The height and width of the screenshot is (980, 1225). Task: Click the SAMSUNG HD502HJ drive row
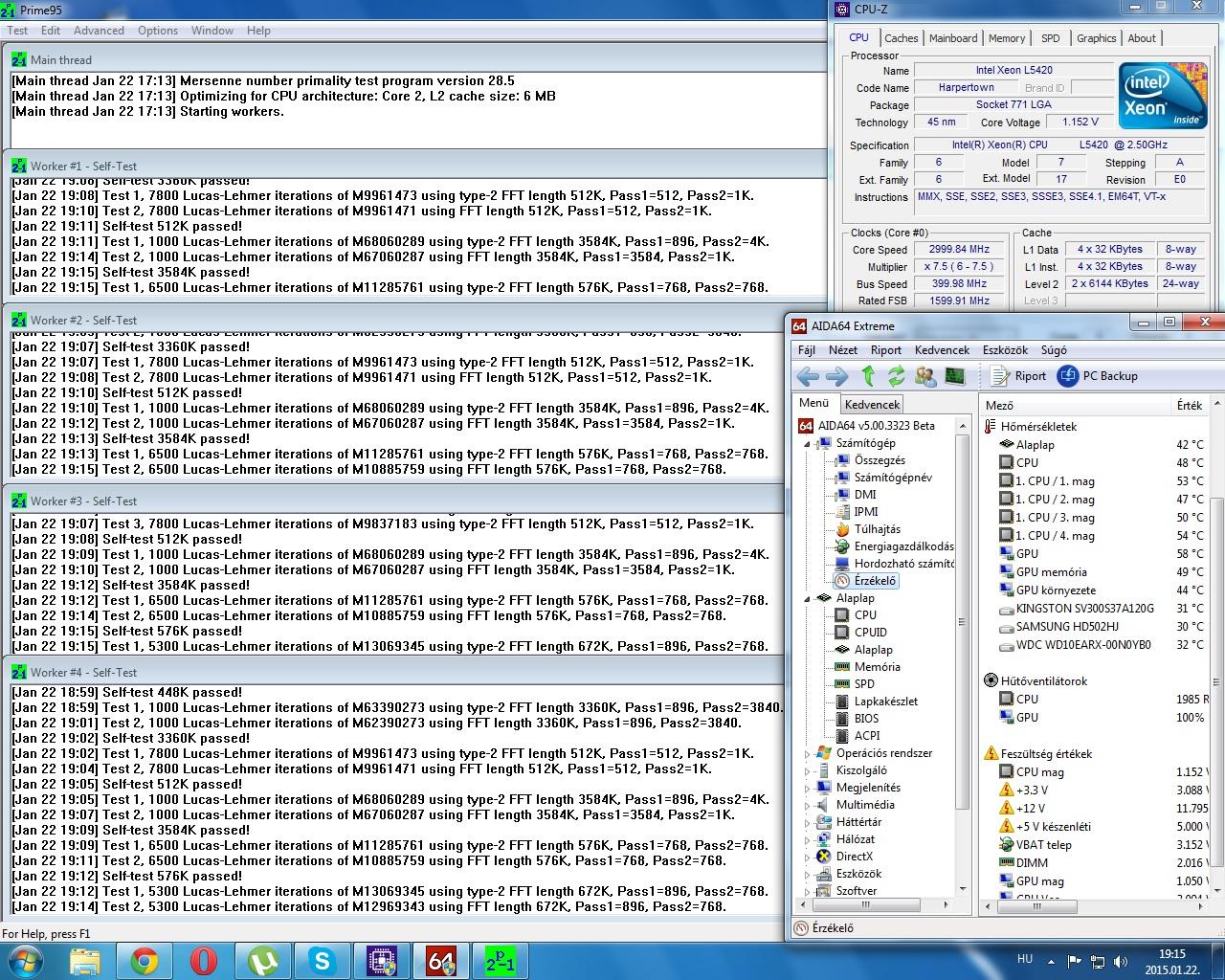click(x=1101, y=627)
